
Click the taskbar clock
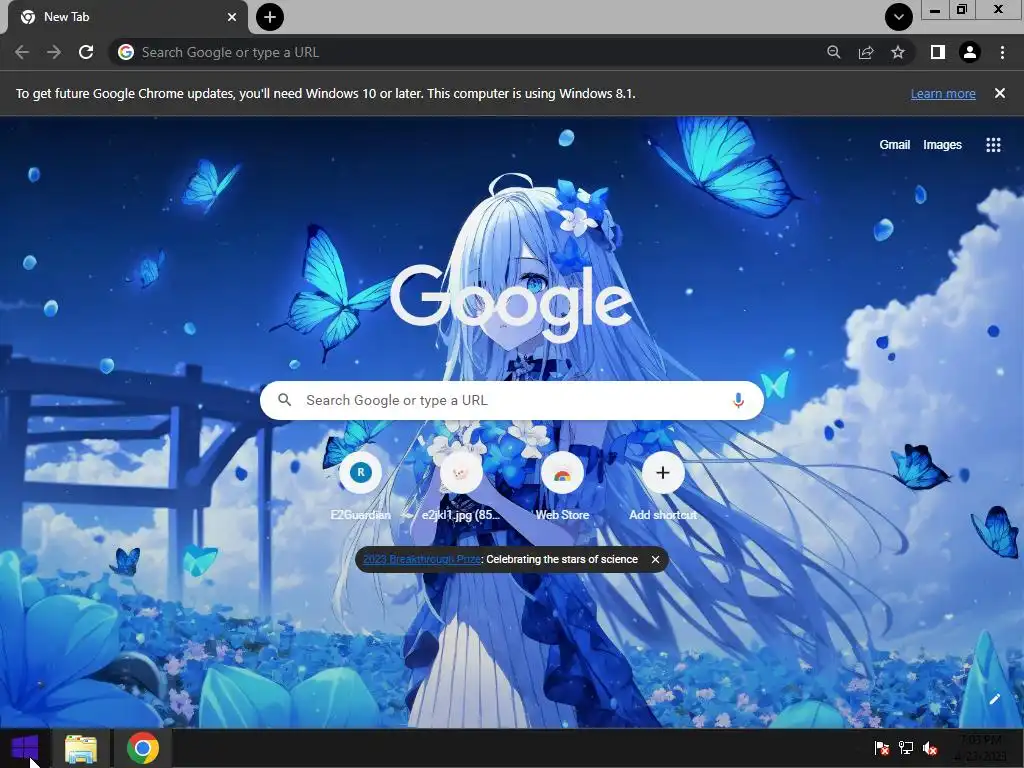(x=982, y=748)
